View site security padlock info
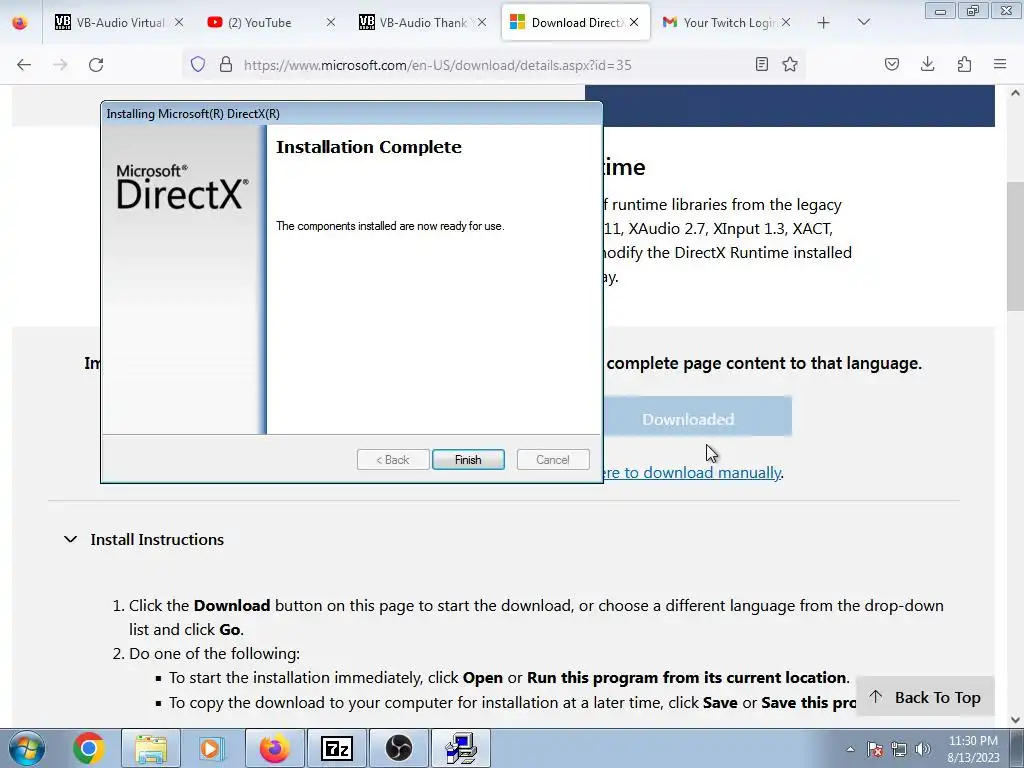This screenshot has height=768, width=1024. [226, 65]
